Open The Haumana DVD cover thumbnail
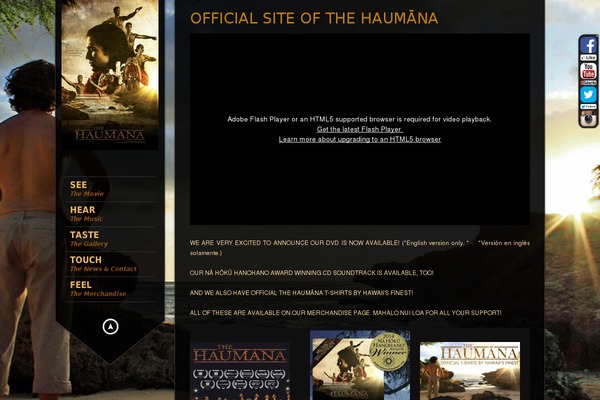Screen dimensions: 600x400 coord(240,371)
